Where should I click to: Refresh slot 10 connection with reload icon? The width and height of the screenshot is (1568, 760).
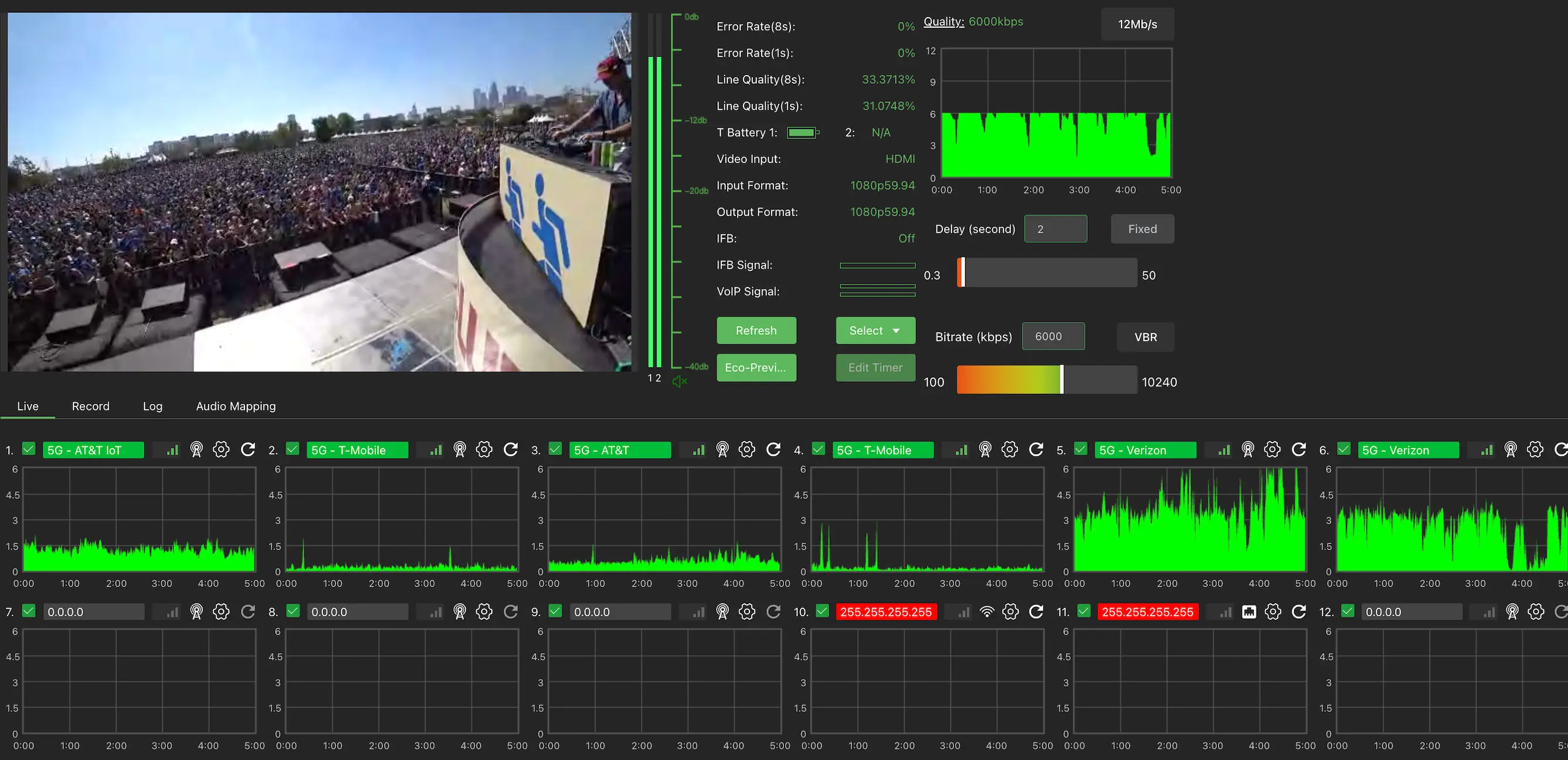[1036, 612]
